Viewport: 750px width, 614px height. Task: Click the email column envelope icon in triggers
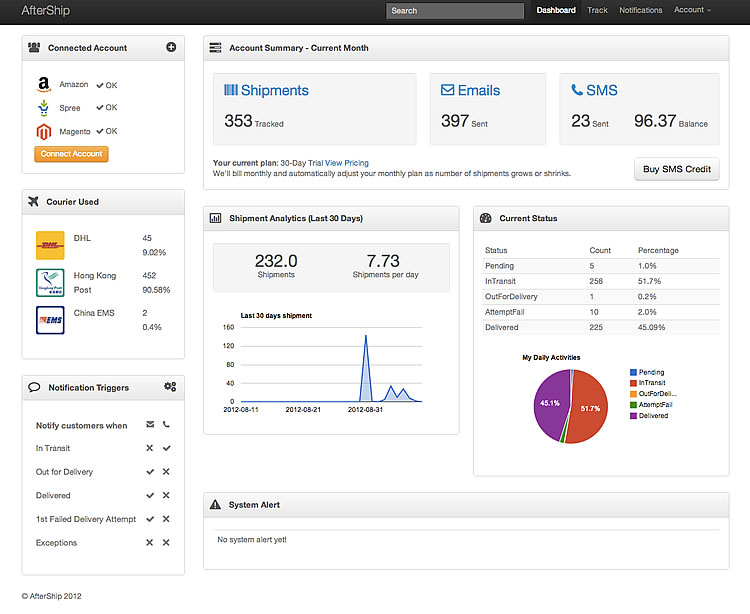coord(150,424)
